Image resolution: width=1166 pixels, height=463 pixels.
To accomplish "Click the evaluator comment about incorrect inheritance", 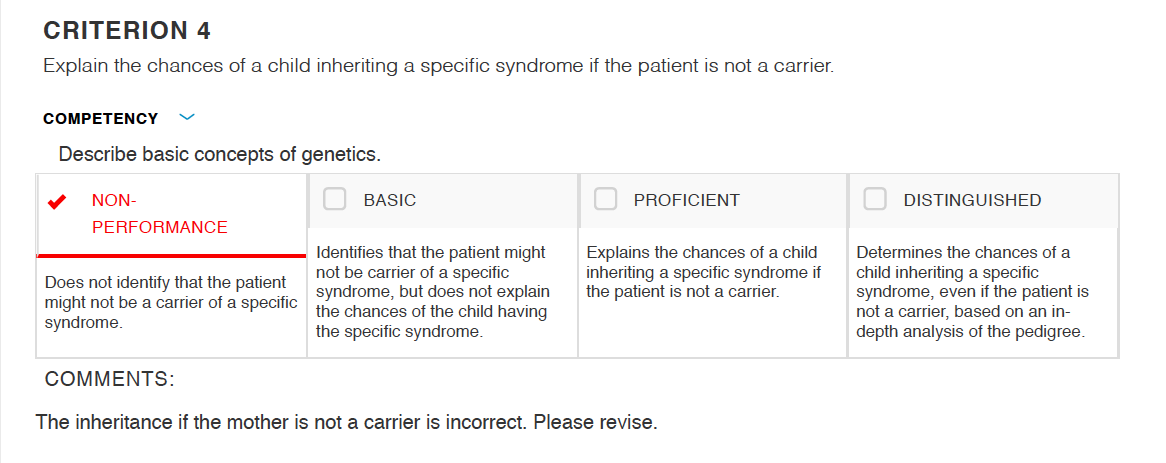I will pyautogui.click(x=347, y=422).
